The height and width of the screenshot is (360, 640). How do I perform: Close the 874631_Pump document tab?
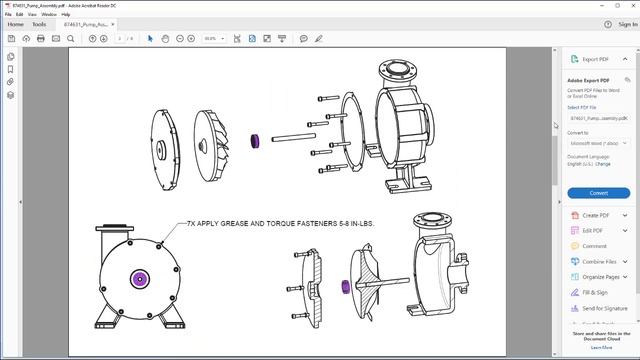pyautogui.click(x=113, y=24)
